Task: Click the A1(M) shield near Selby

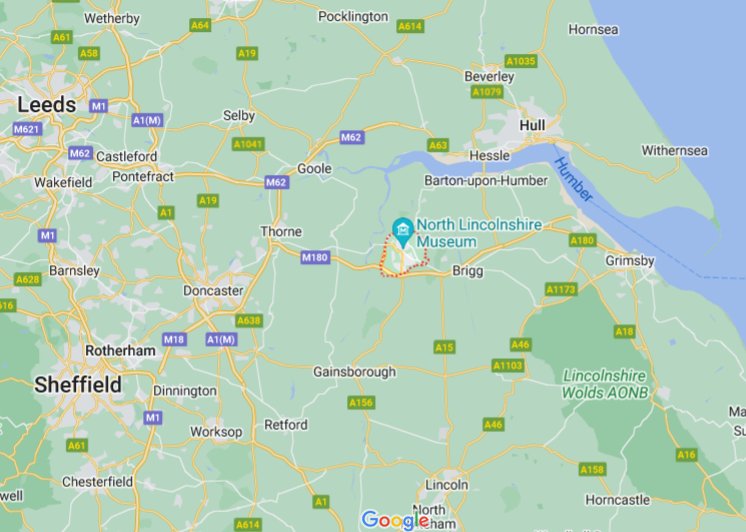Action: pyautogui.click(x=147, y=120)
